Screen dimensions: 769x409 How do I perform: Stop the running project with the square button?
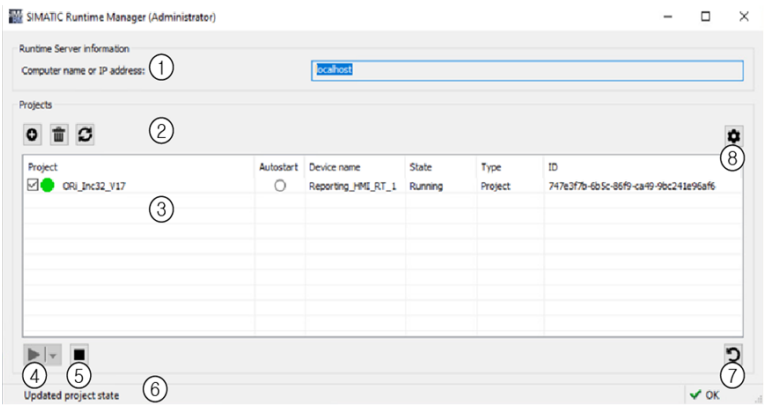79,355
